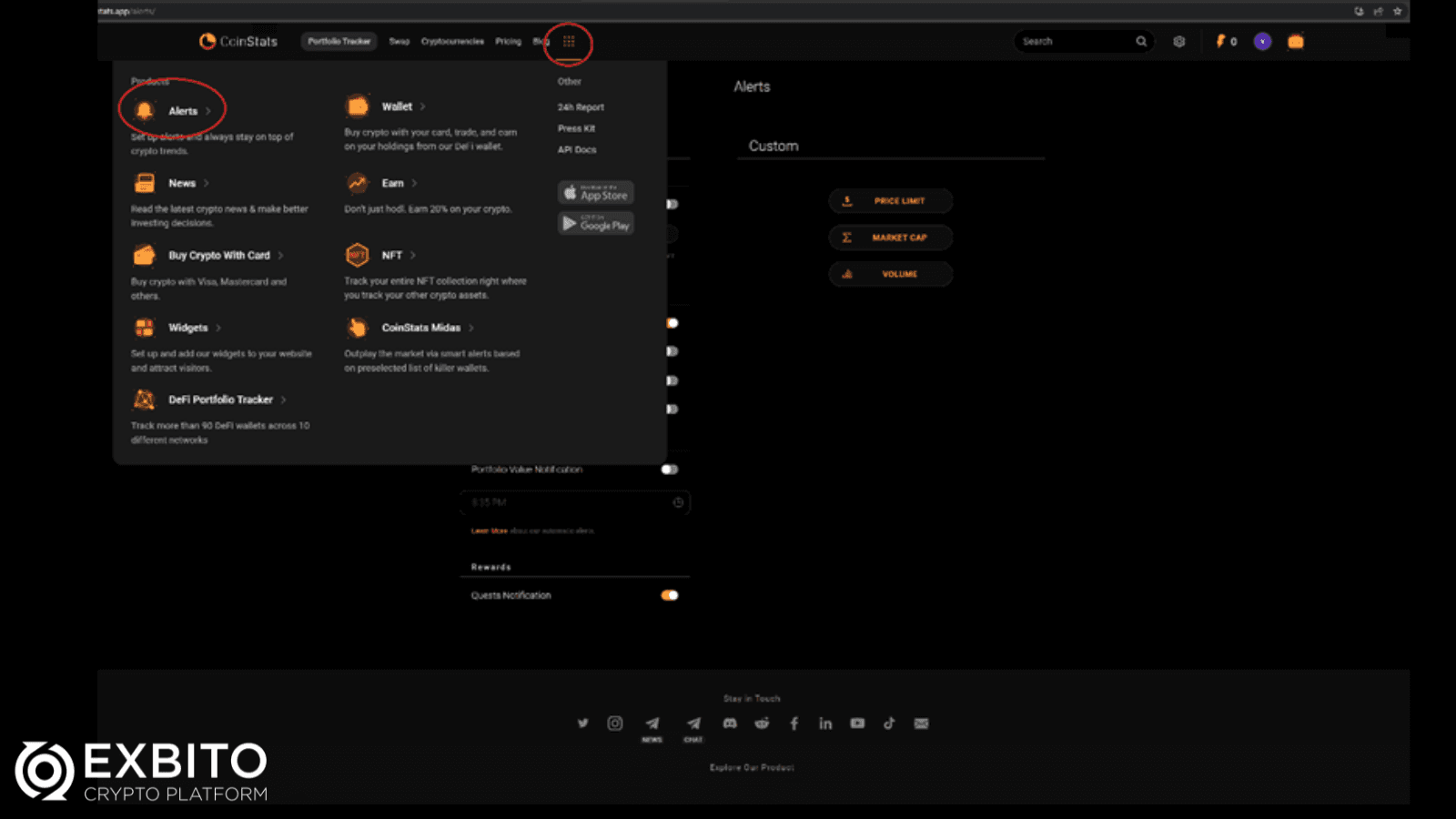Viewport: 1456px width, 819px height.
Task: Click the Google Play download badge
Action: pos(596,224)
